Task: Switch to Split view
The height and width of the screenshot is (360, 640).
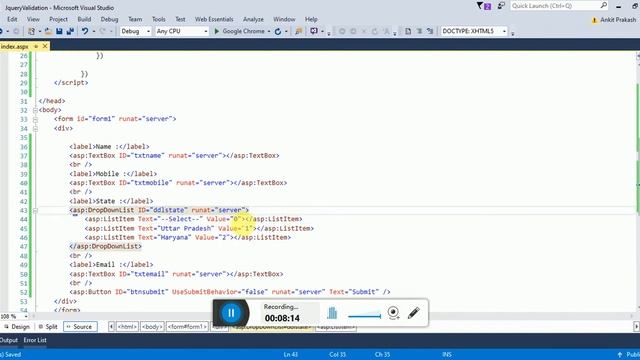Action: point(48,327)
